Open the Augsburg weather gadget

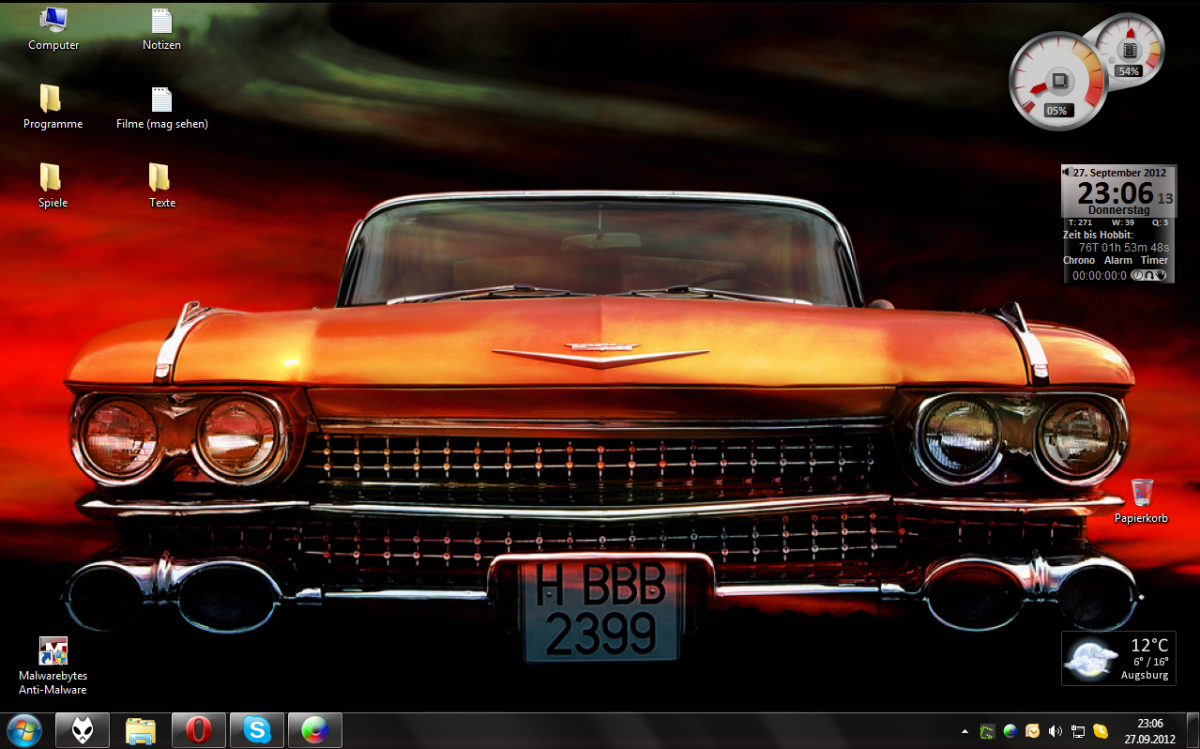point(1118,658)
